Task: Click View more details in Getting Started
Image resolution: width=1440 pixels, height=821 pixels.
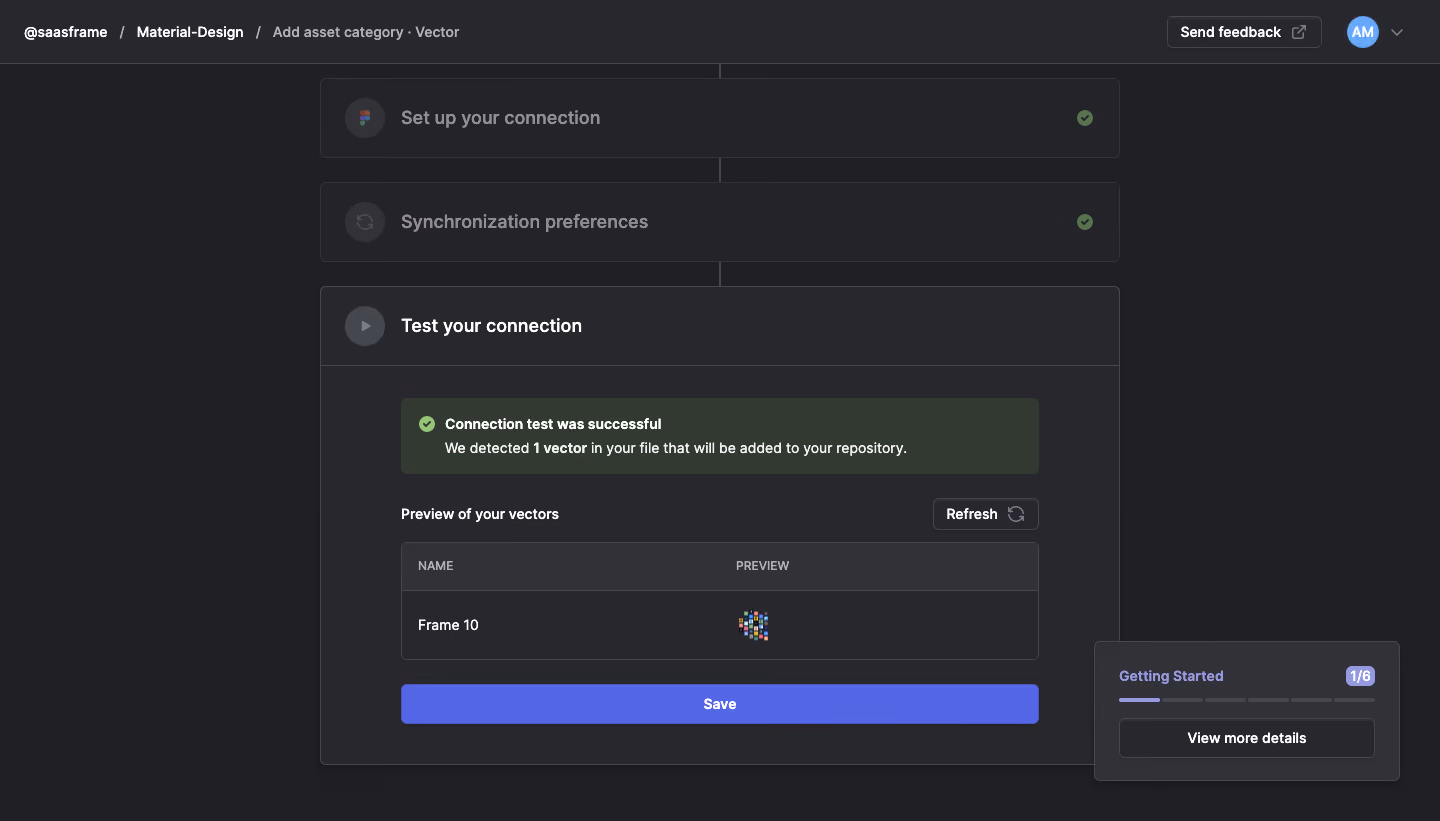Action: coord(1246,738)
